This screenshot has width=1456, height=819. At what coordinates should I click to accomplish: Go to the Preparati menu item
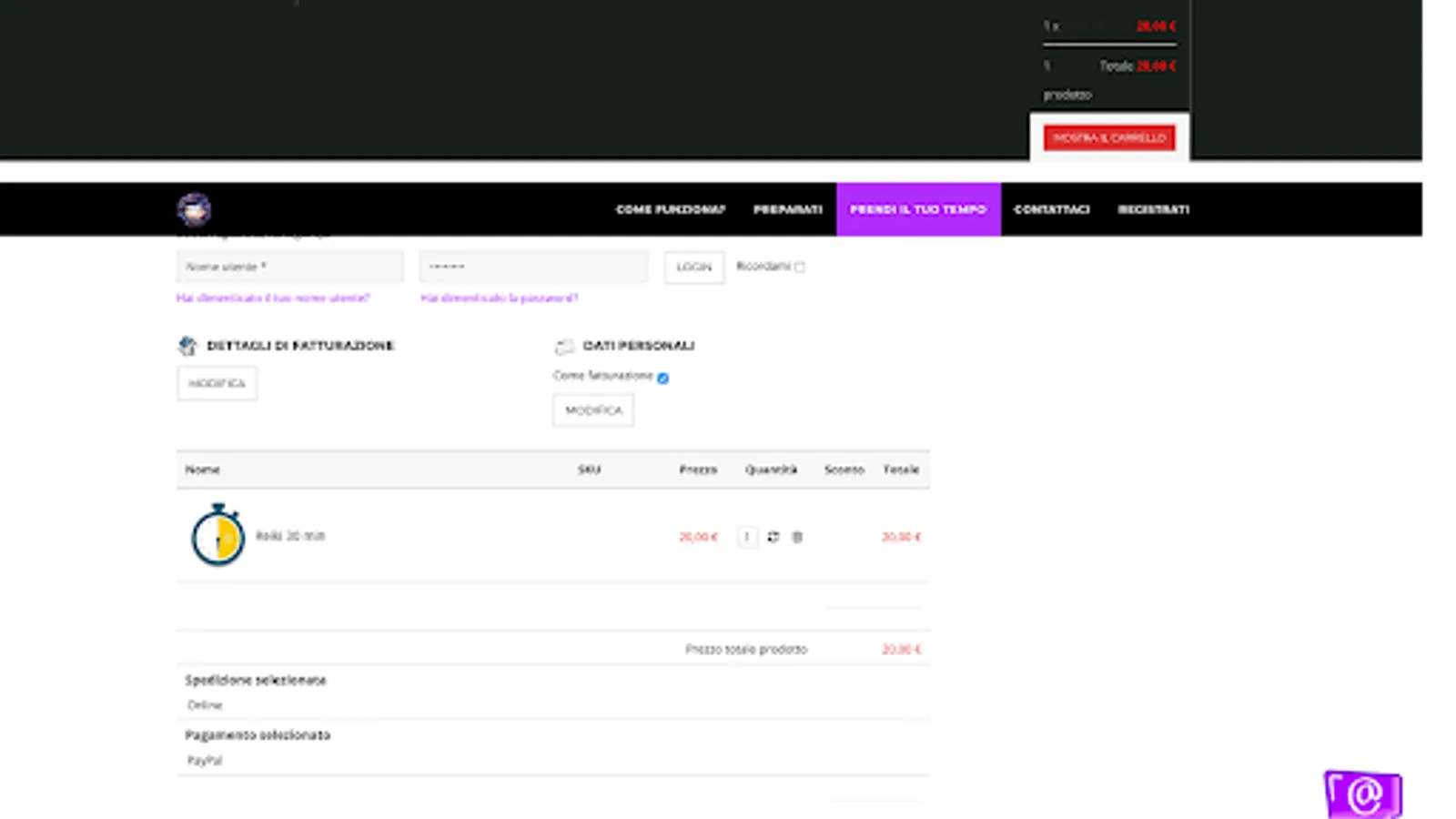tap(788, 209)
